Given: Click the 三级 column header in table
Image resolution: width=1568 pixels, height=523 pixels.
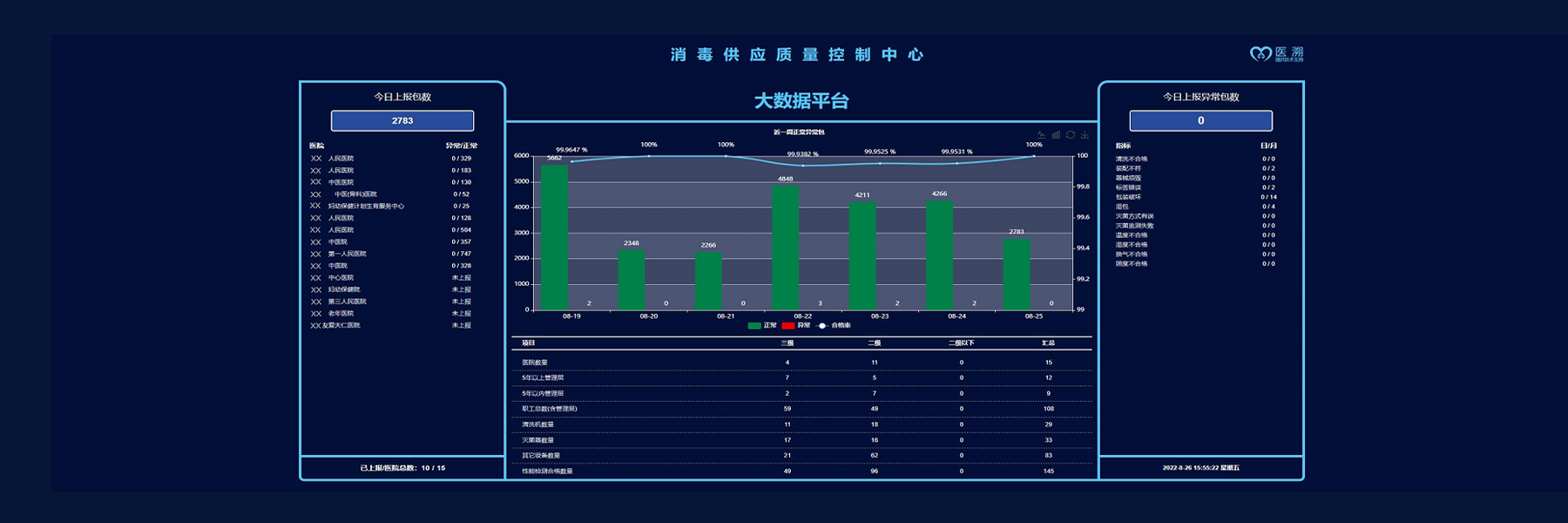Looking at the screenshot, I should (x=787, y=343).
